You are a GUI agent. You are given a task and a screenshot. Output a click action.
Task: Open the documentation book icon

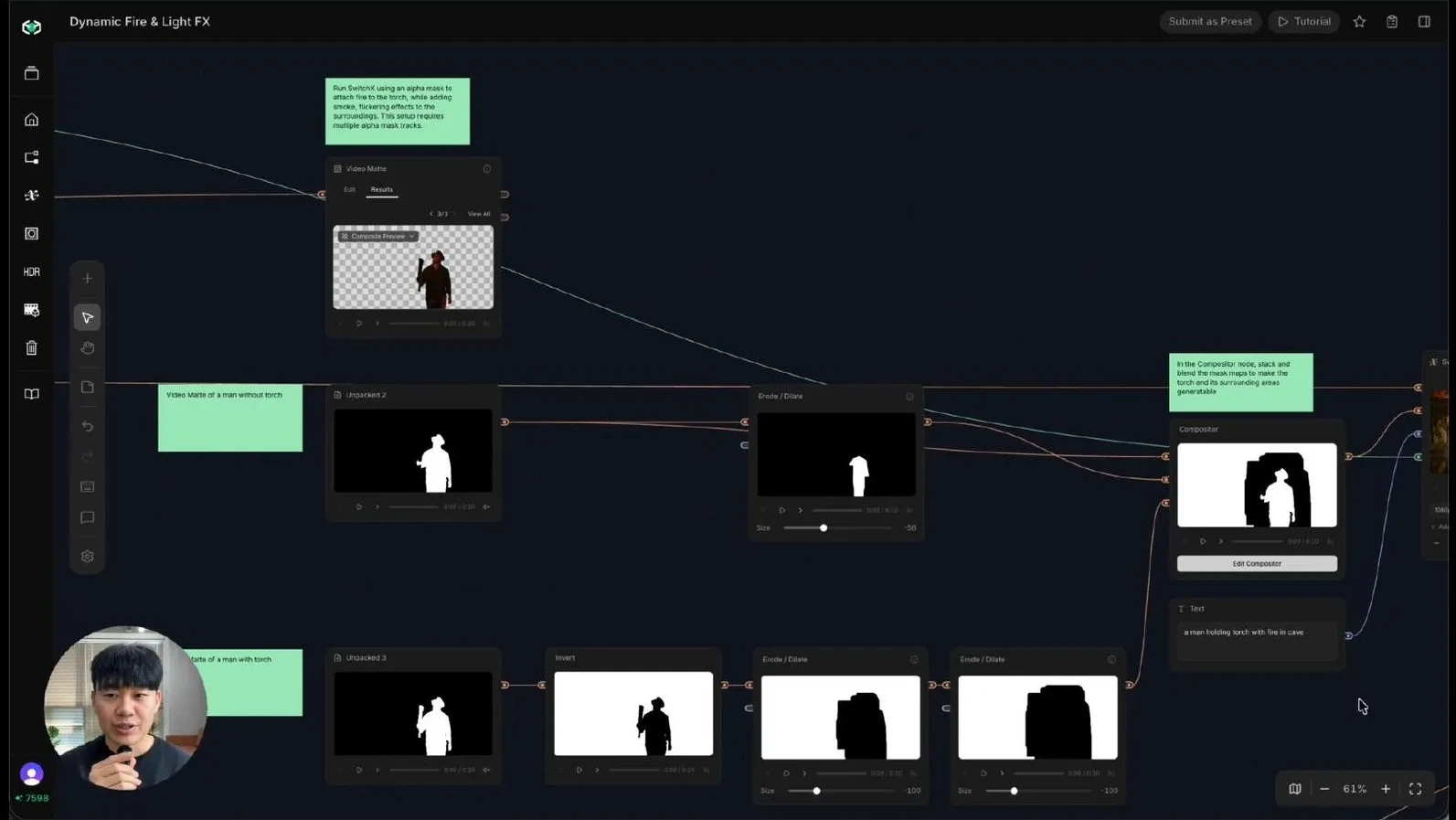click(31, 394)
